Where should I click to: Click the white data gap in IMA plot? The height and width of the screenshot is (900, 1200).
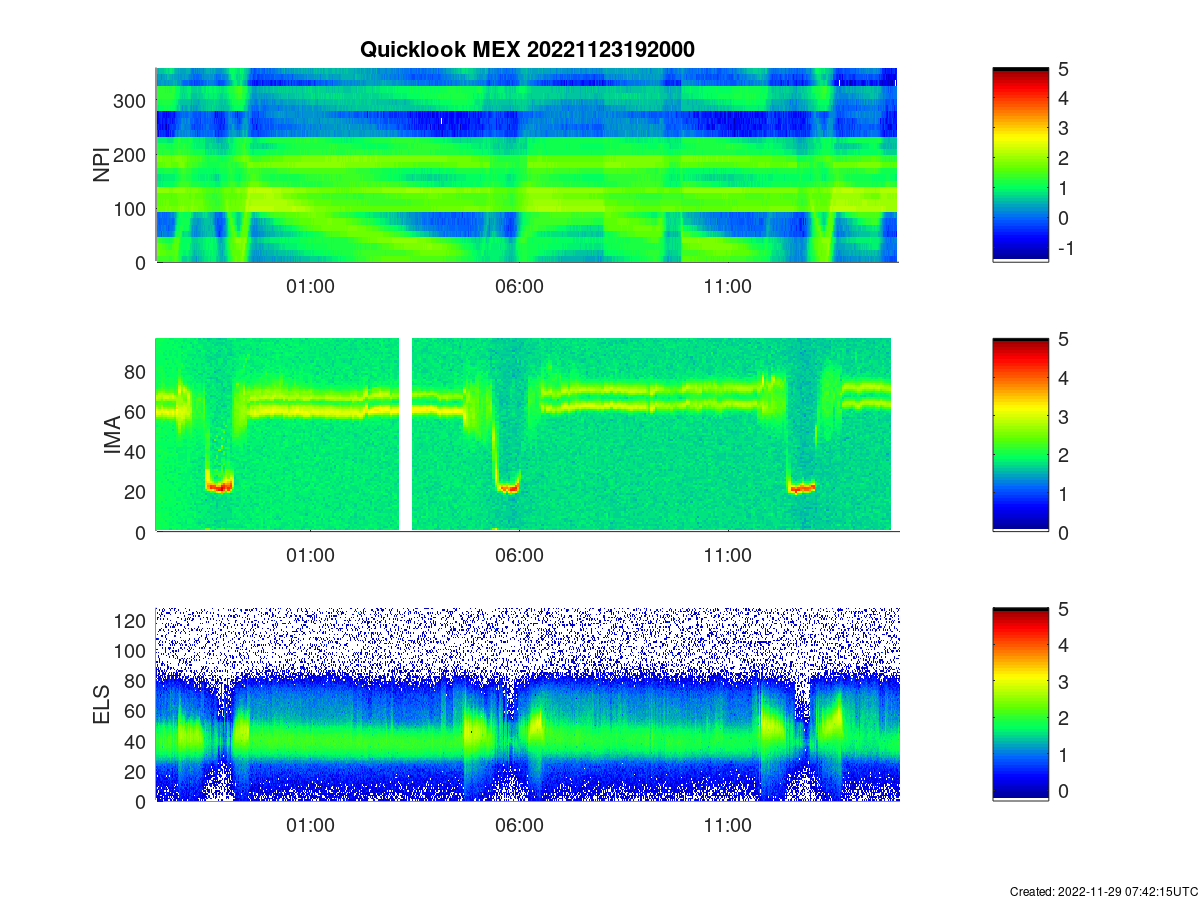point(406,435)
